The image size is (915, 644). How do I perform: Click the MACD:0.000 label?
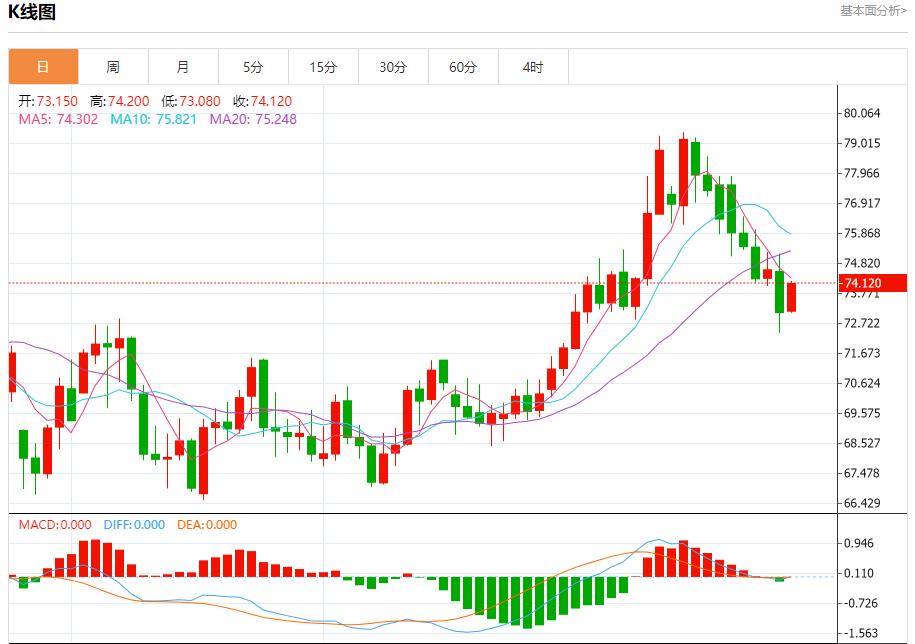tap(55, 524)
